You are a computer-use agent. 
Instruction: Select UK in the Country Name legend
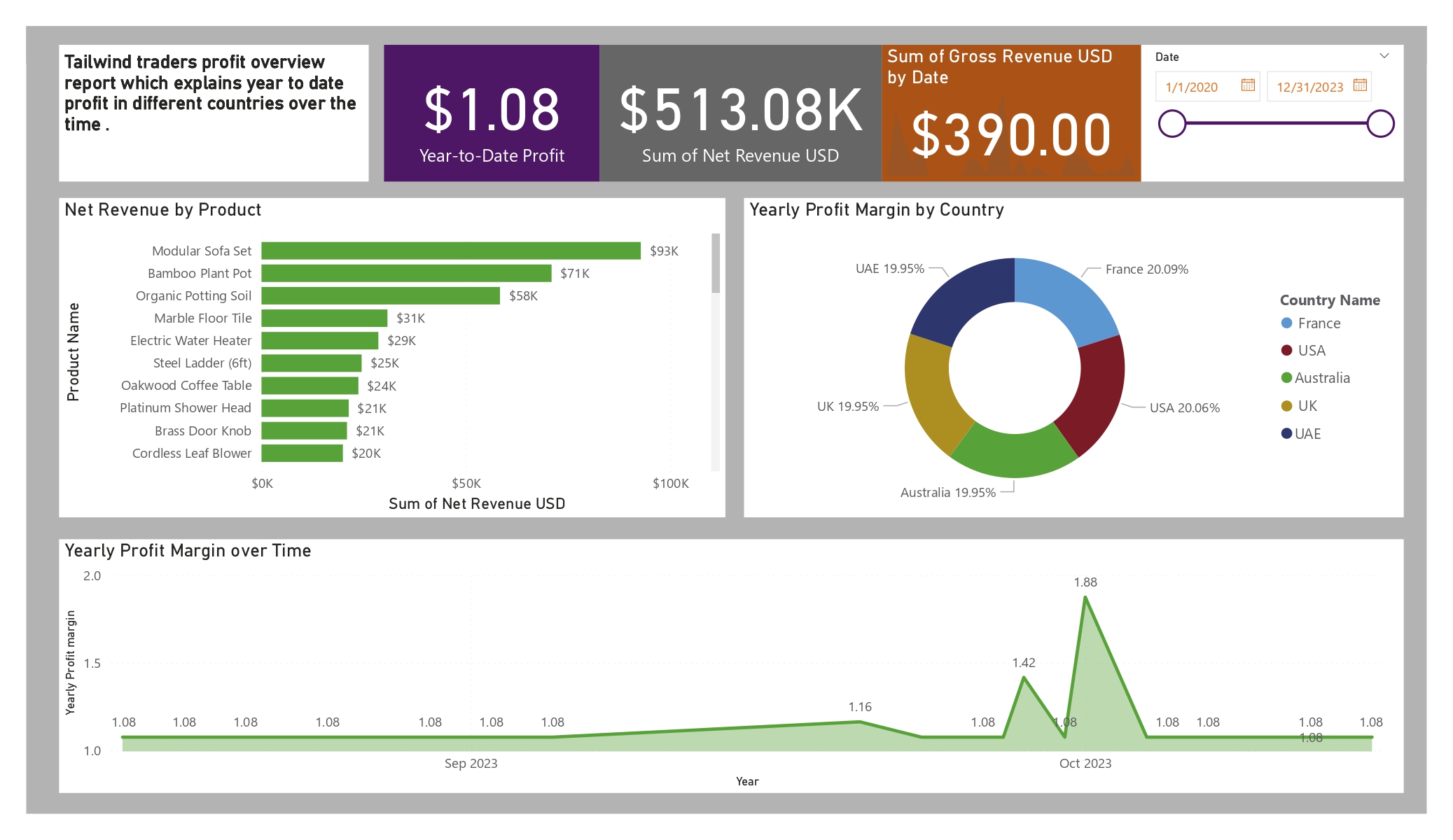[x=1299, y=406]
